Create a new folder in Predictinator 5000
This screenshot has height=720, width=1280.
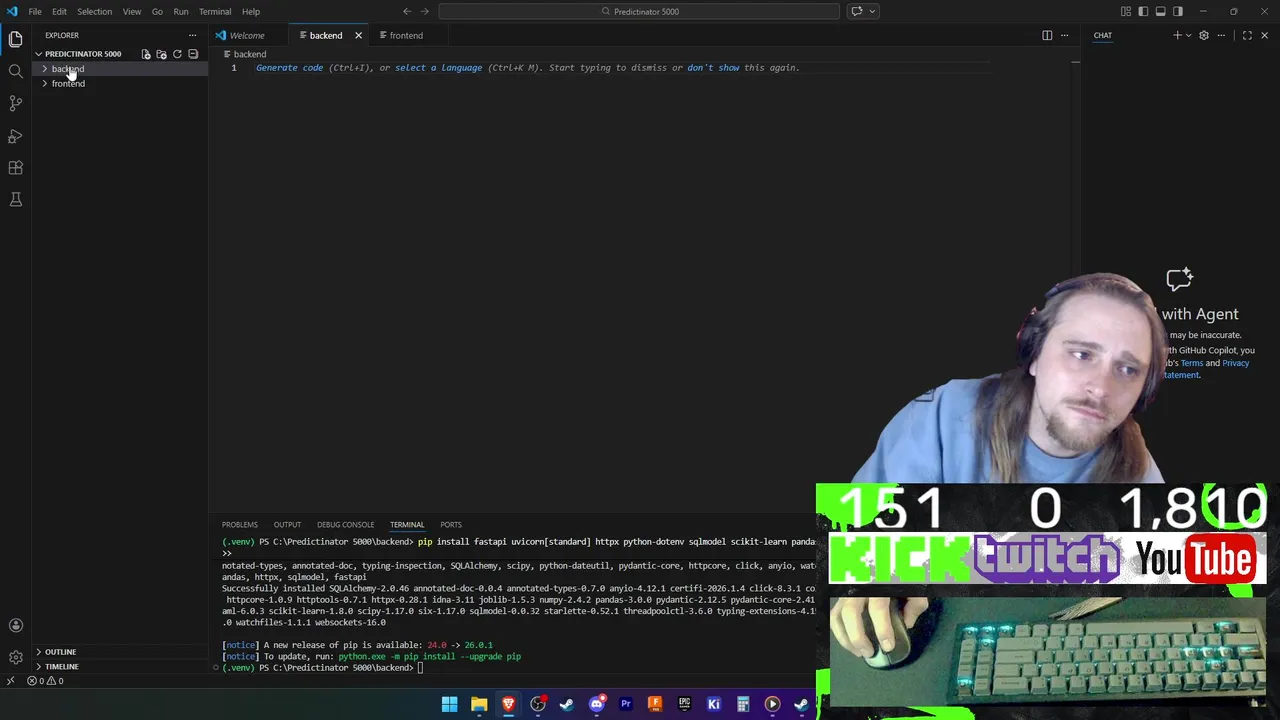tap(161, 54)
